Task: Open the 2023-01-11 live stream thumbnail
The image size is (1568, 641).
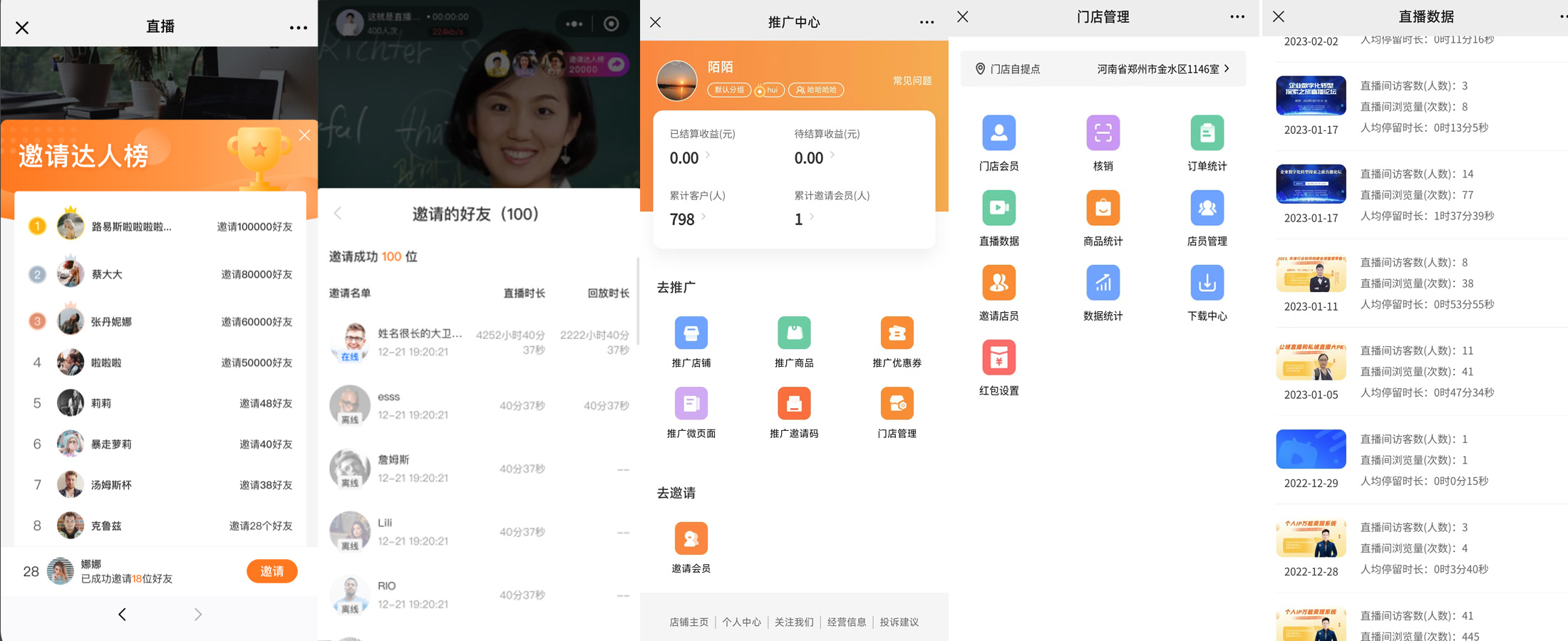Action: pos(1311,274)
